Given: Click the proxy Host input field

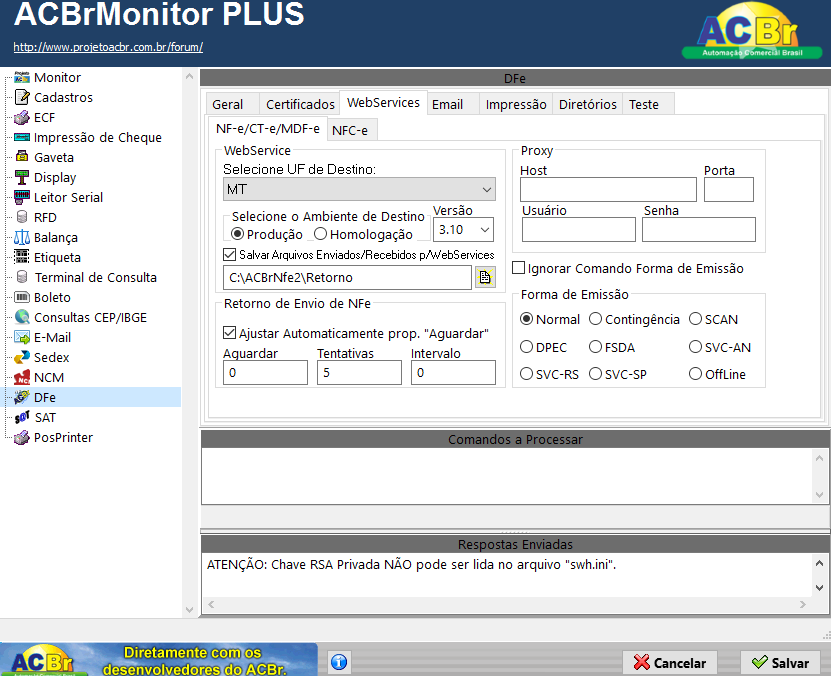Looking at the screenshot, I should (608, 190).
